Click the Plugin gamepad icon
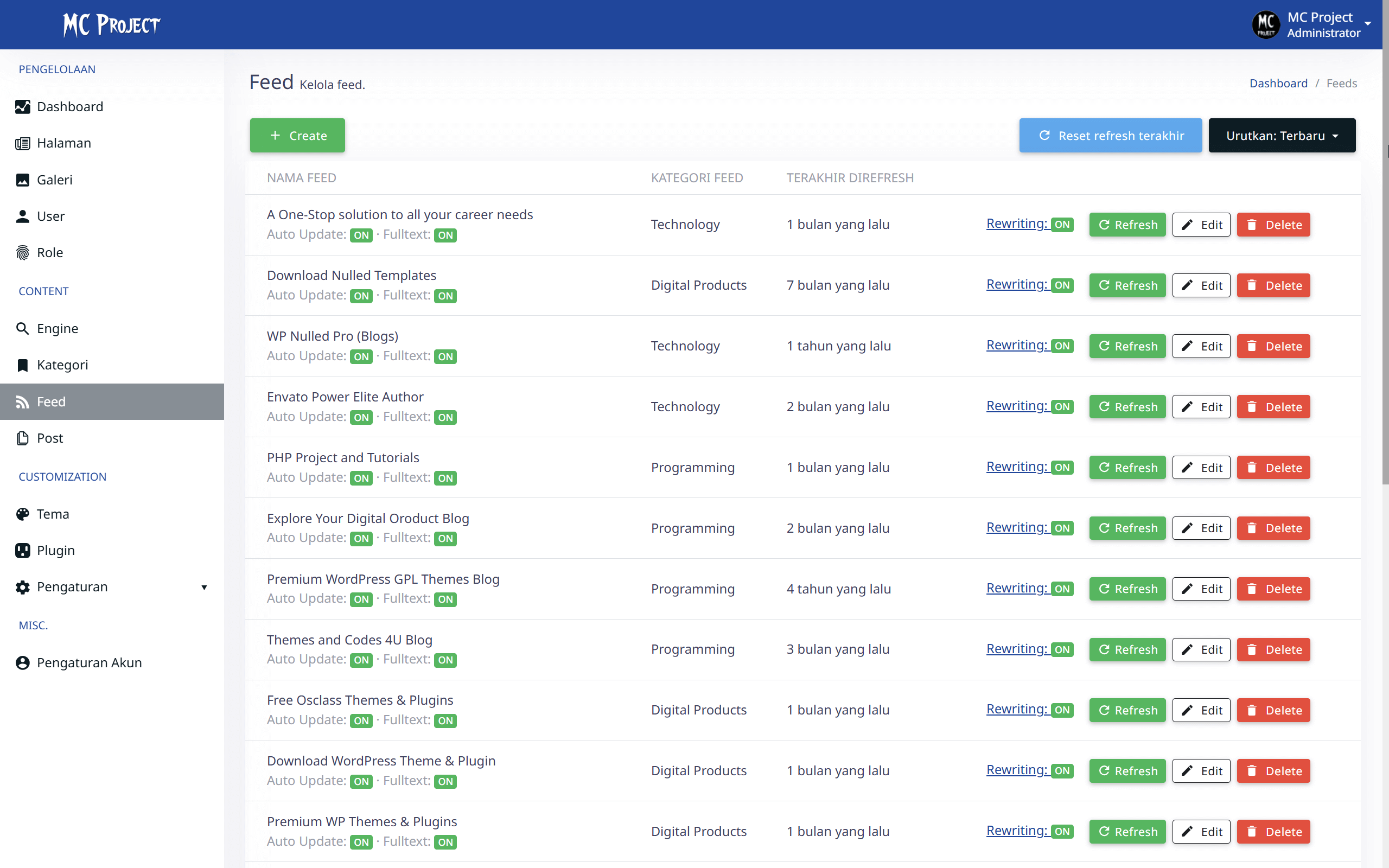 point(22,550)
